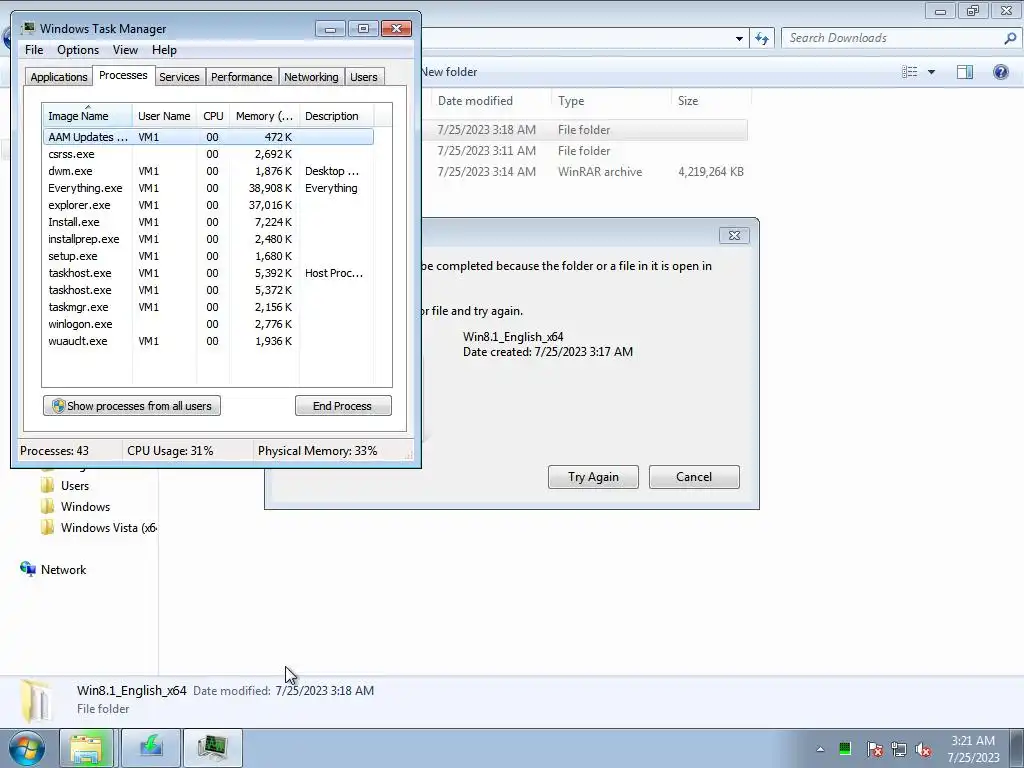Select the Everything.exe process

pos(208,188)
